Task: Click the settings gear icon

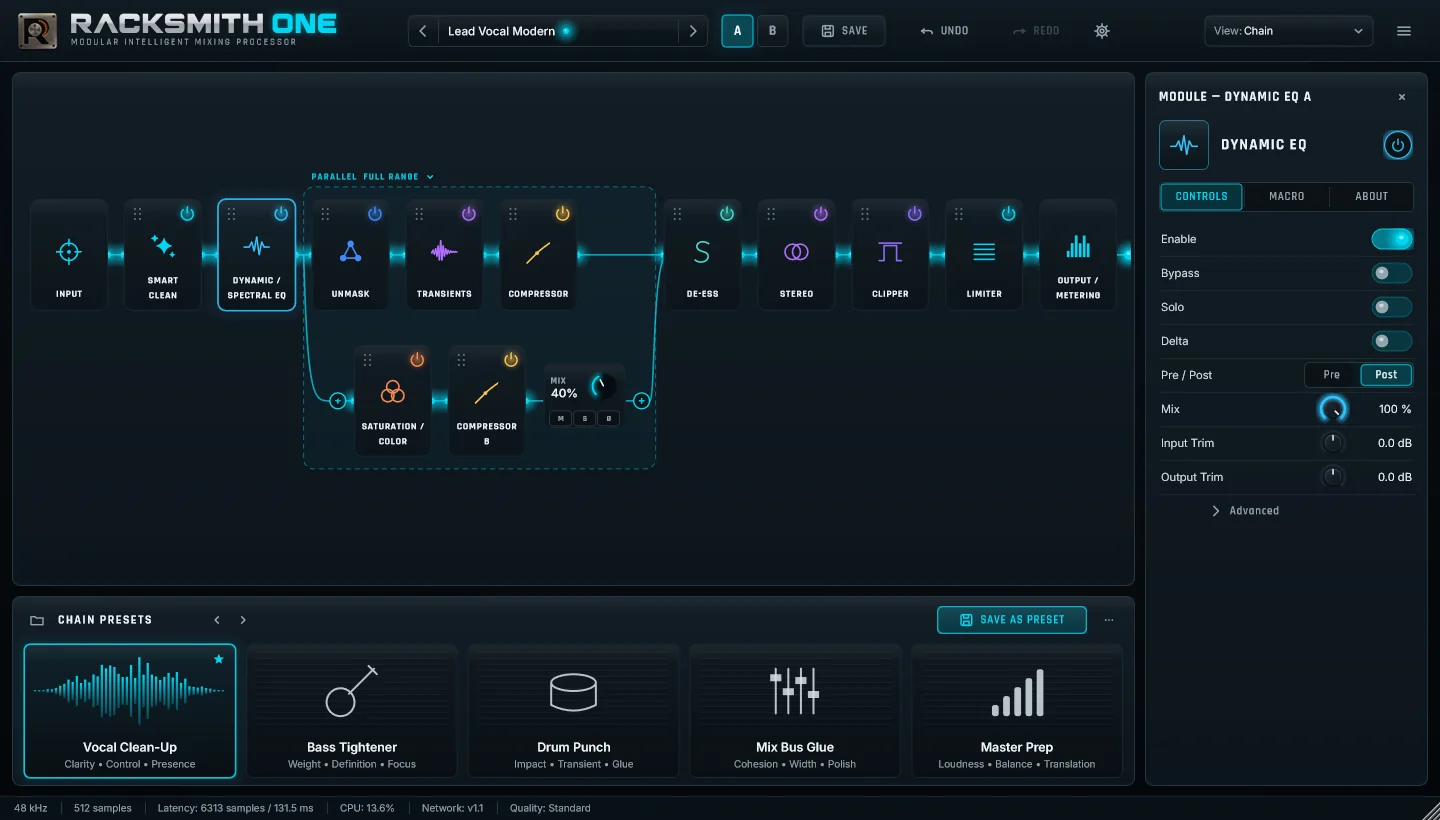Action: (x=1102, y=31)
